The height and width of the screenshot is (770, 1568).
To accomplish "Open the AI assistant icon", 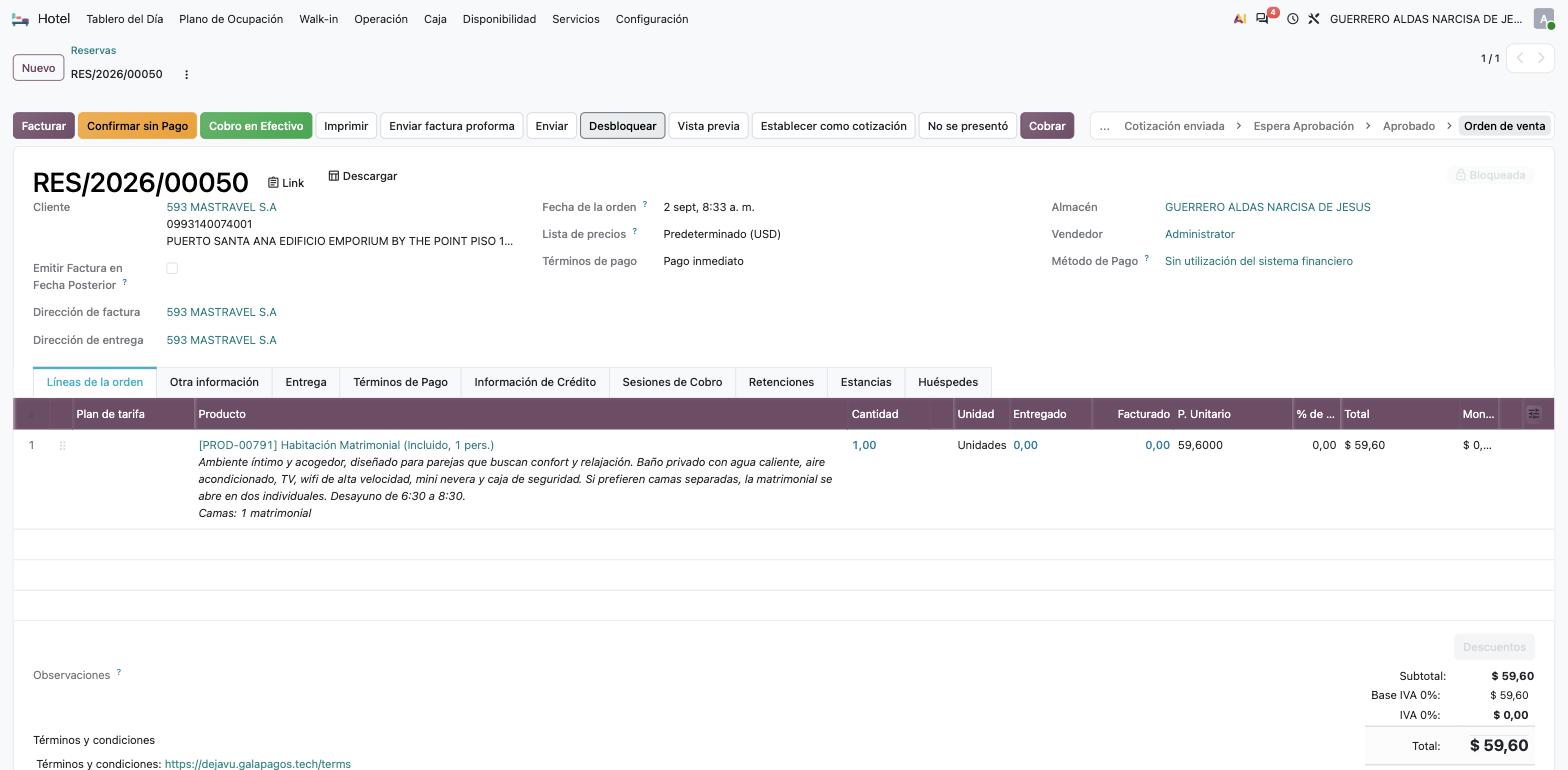I will [x=1240, y=19].
